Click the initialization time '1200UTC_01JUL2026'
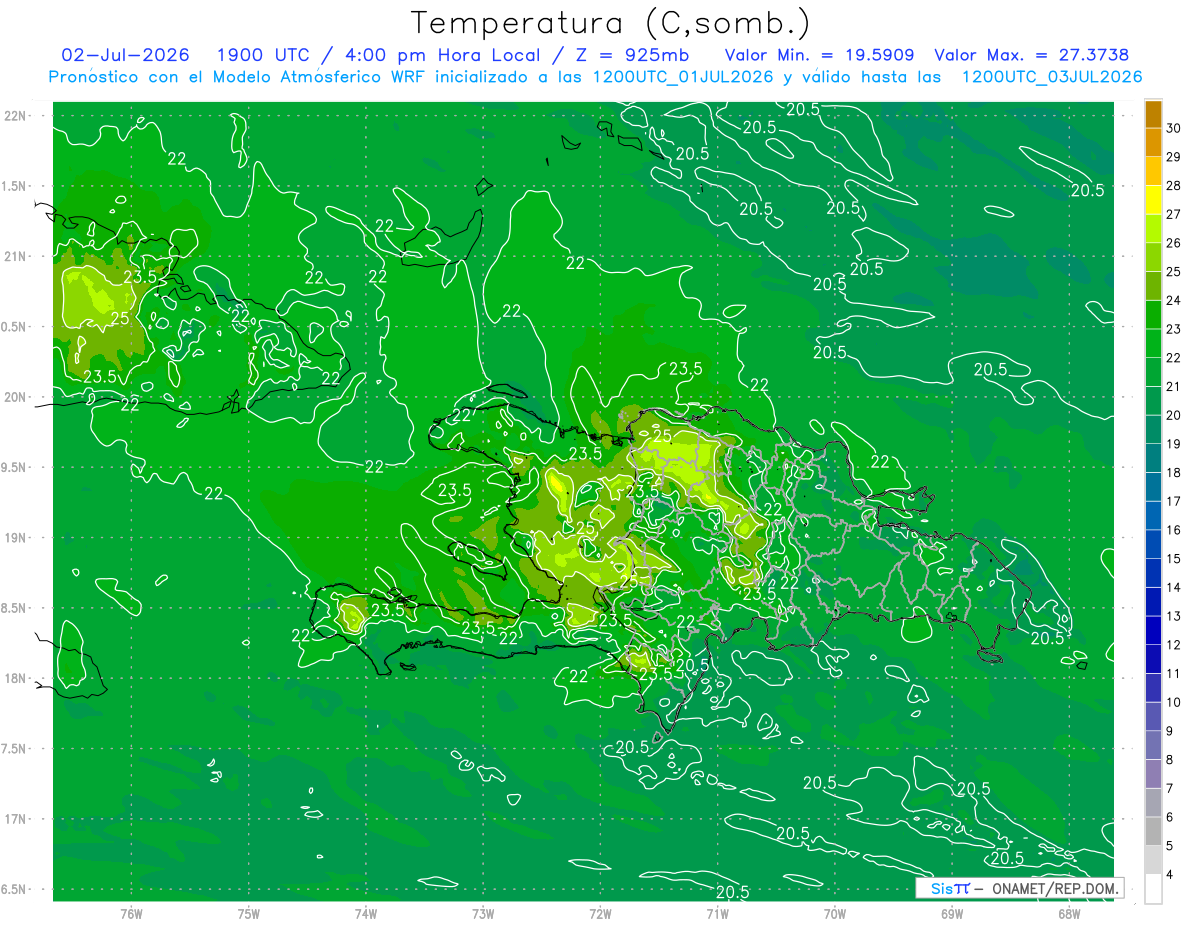This screenshot has width=1200, height=927. (x=683, y=77)
